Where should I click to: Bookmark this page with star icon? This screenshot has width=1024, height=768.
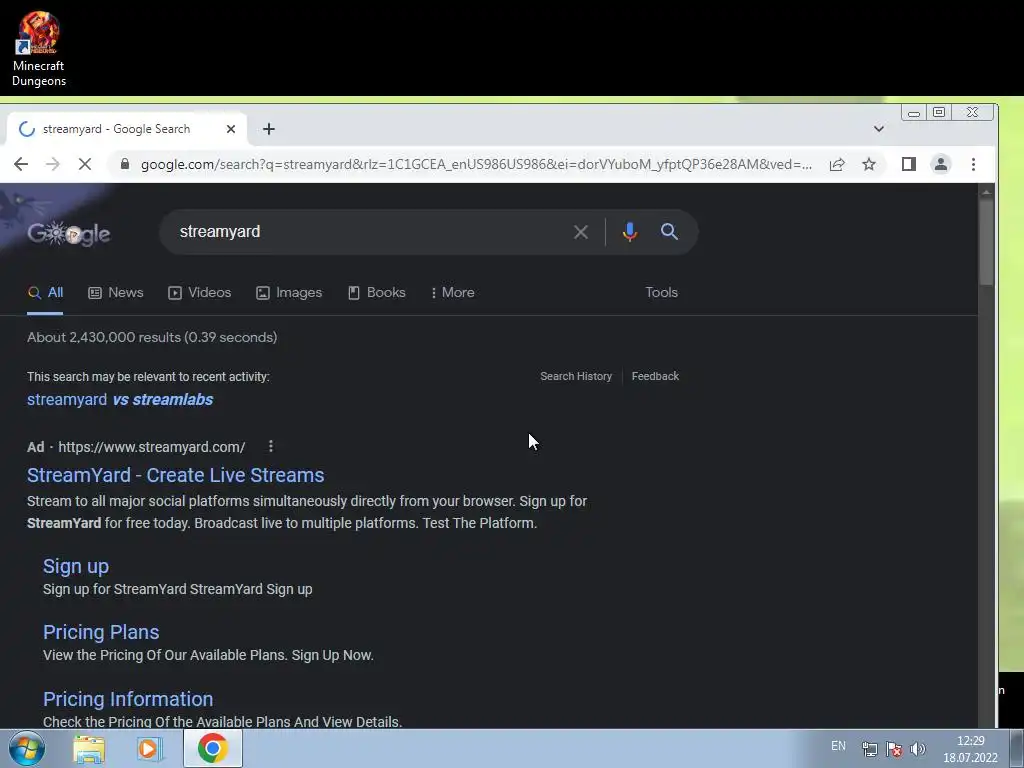coord(869,164)
